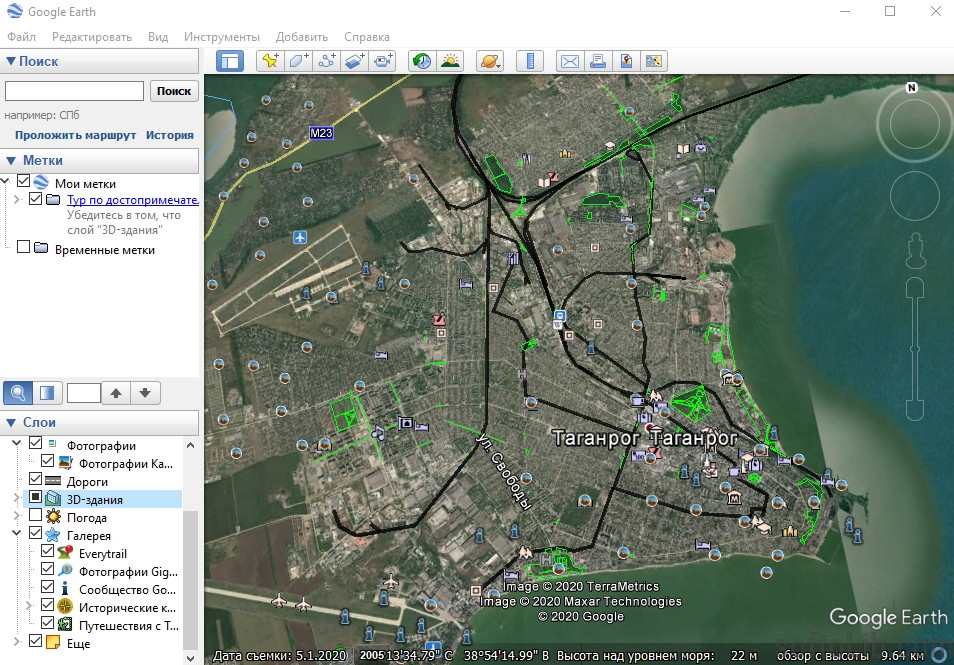Click the search magnifier icon below places
The height and width of the screenshot is (665, 954).
click(18, 393)
